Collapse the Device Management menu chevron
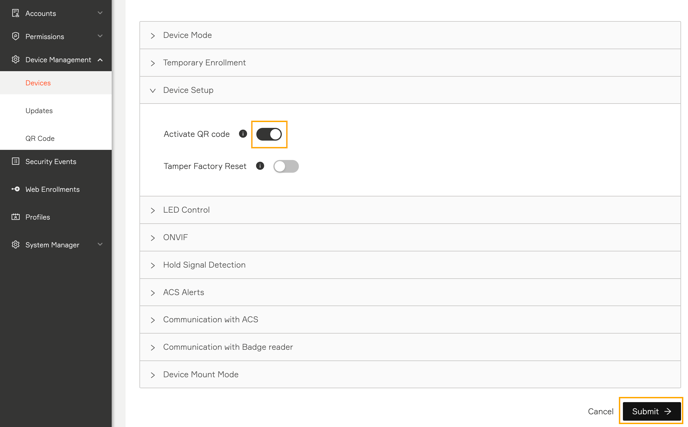The width and height of the screenshot is (688, 427). click(x=100, y=60)
